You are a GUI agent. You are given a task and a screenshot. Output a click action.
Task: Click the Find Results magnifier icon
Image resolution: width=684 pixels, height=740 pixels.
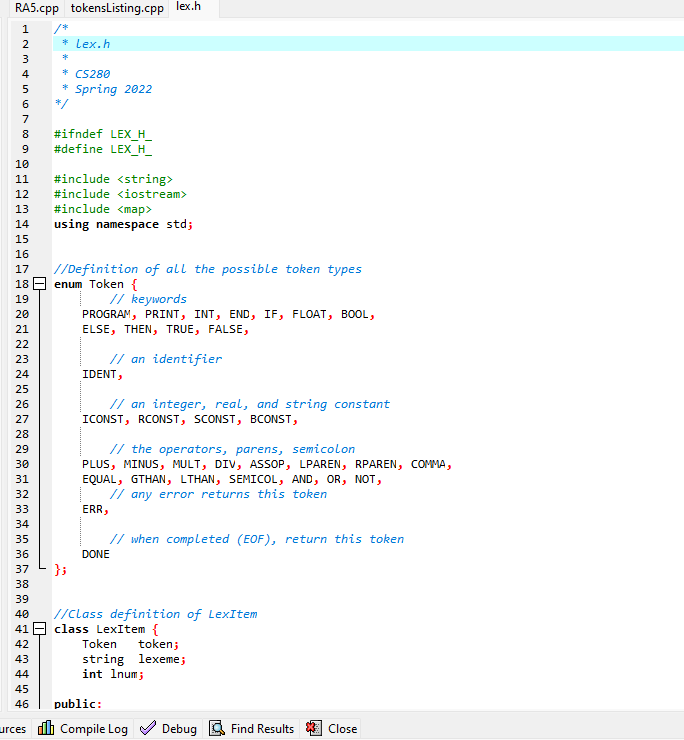[217, 728]
